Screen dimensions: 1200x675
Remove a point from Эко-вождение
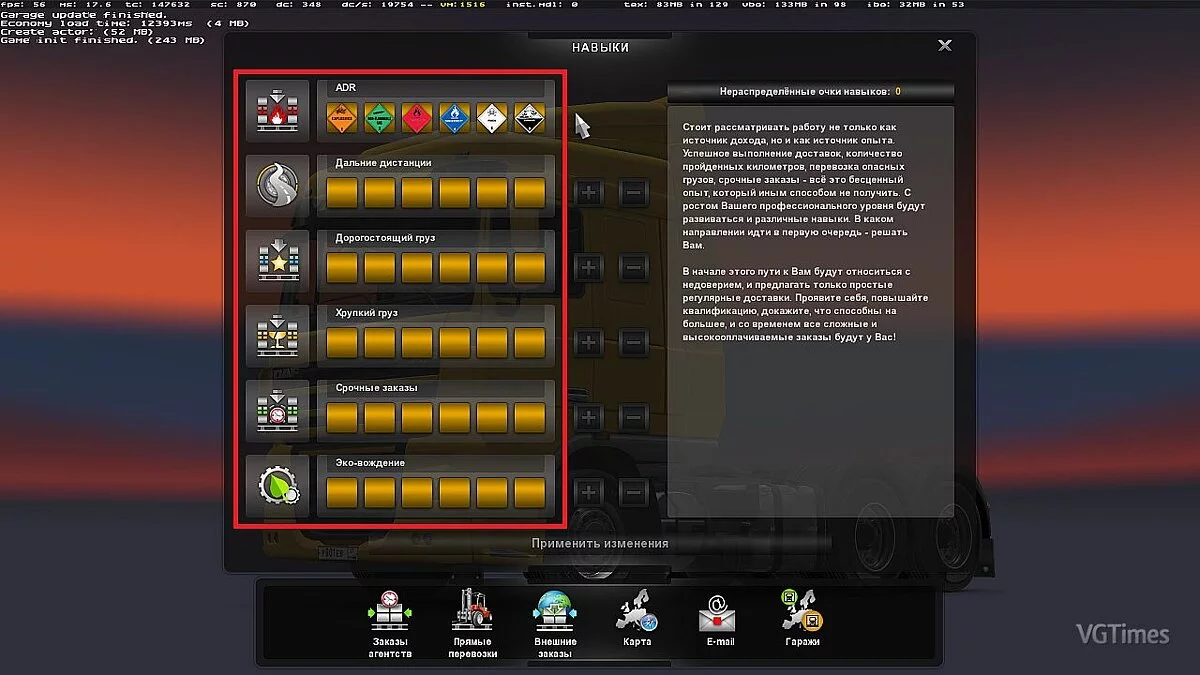[633, 493]
